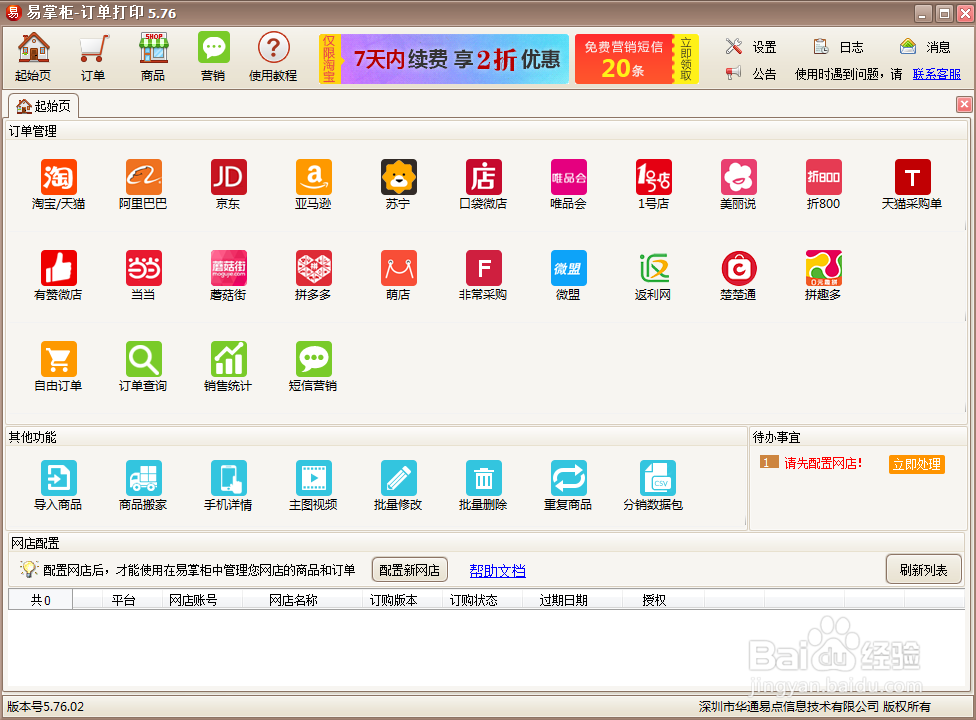The height and width of the screenshot is (720, 976).
Task: Open 设置 settings
Action: 751,47
